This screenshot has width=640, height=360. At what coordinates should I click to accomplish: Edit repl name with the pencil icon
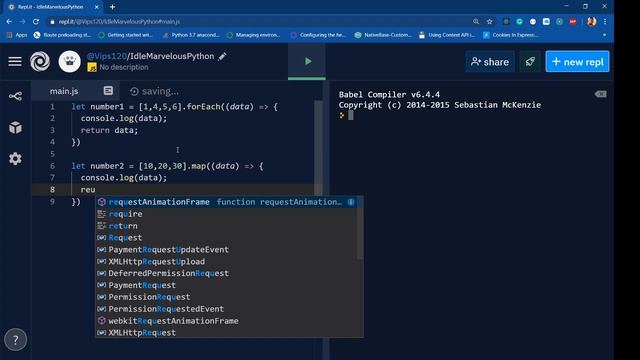(x=222, y=56)
